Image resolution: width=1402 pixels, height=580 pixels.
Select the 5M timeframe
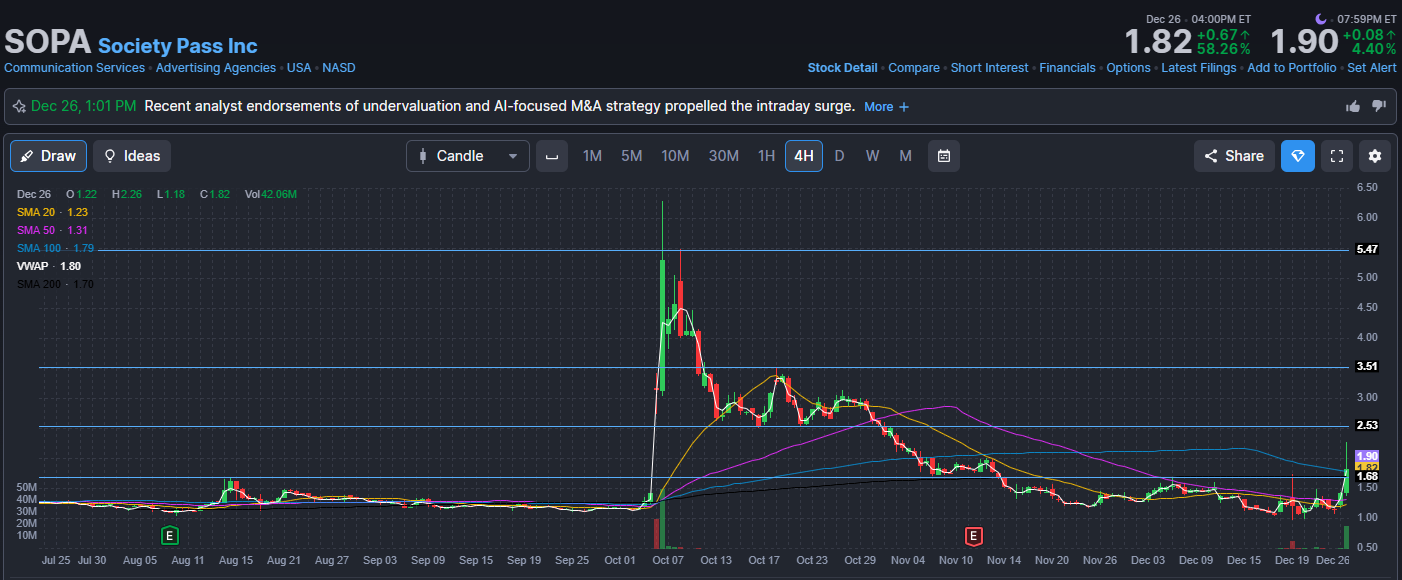click(x=631, y=156)
